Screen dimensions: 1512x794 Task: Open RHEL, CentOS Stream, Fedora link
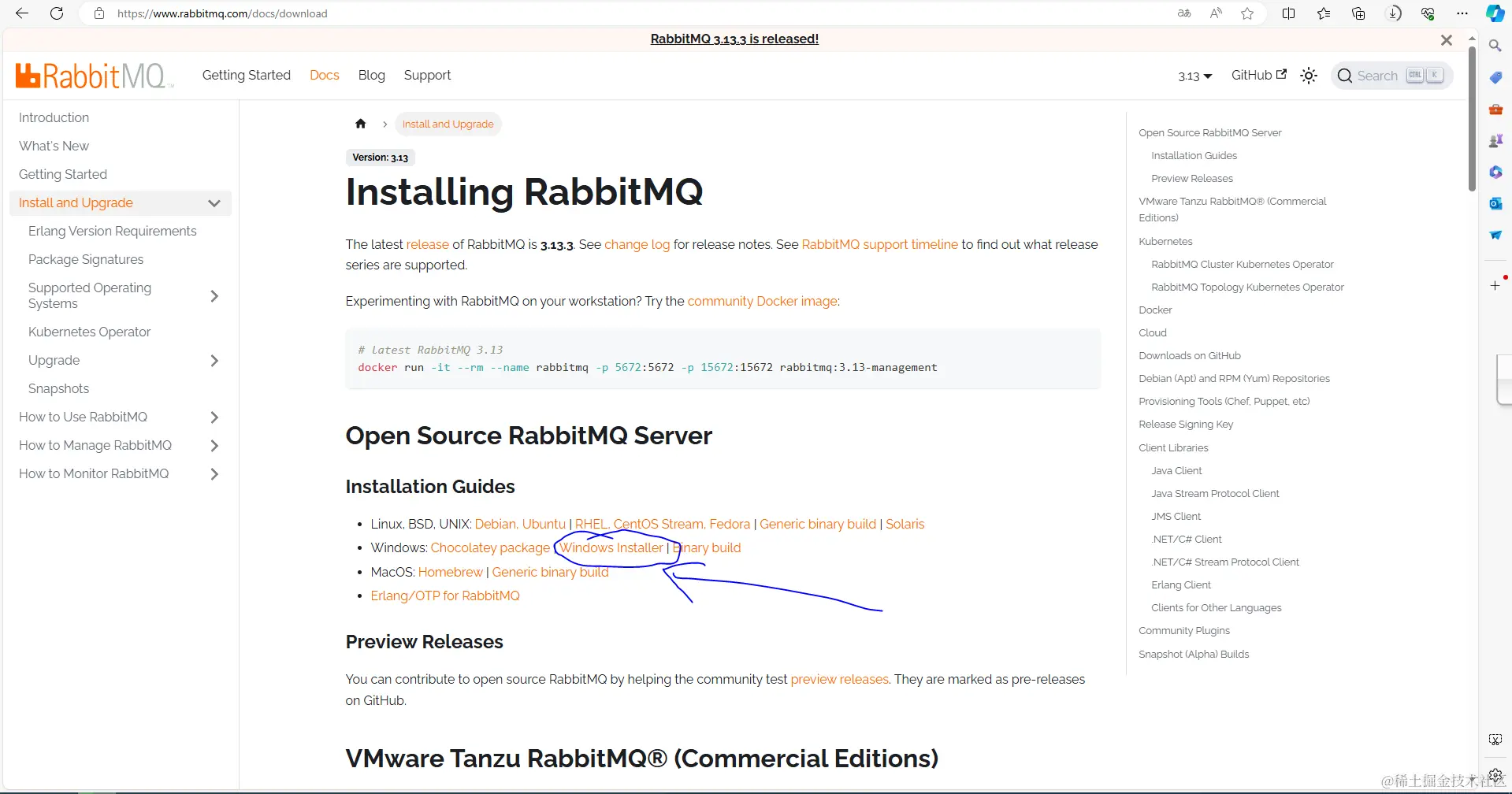663,524
